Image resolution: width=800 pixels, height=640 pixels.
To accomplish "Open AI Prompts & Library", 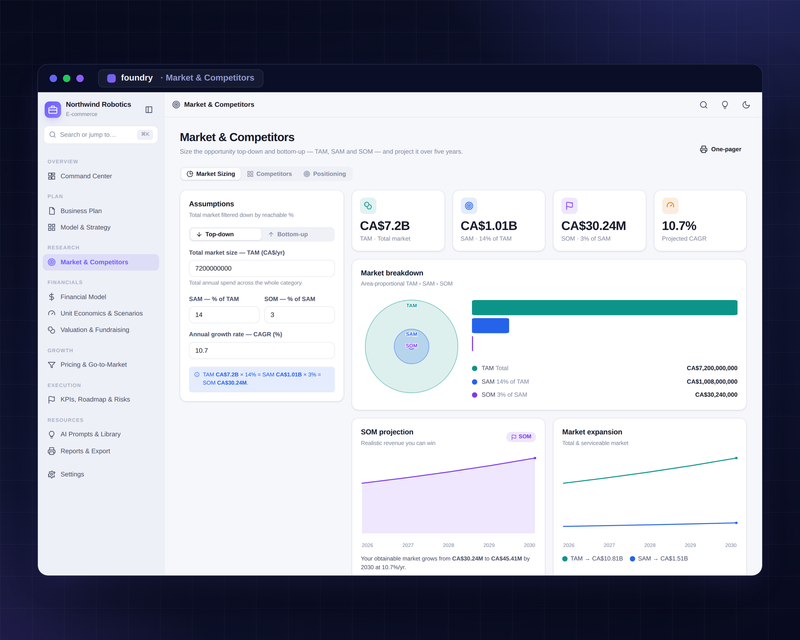I will 101,434.
